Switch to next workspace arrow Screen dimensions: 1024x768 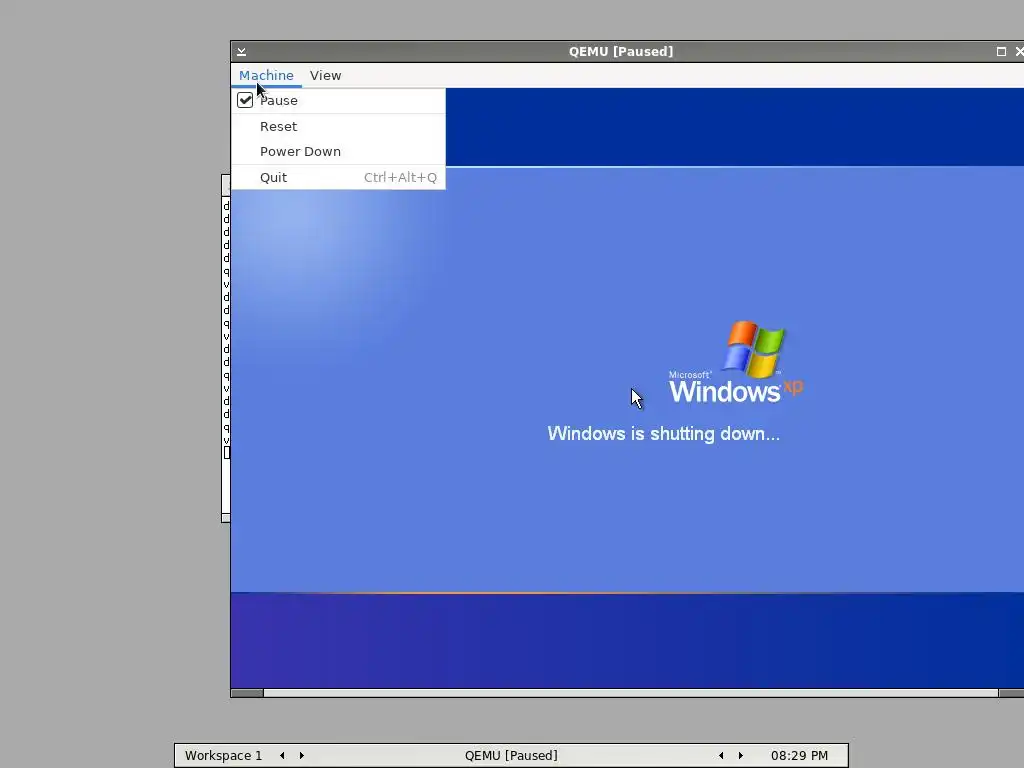(302, 756)
